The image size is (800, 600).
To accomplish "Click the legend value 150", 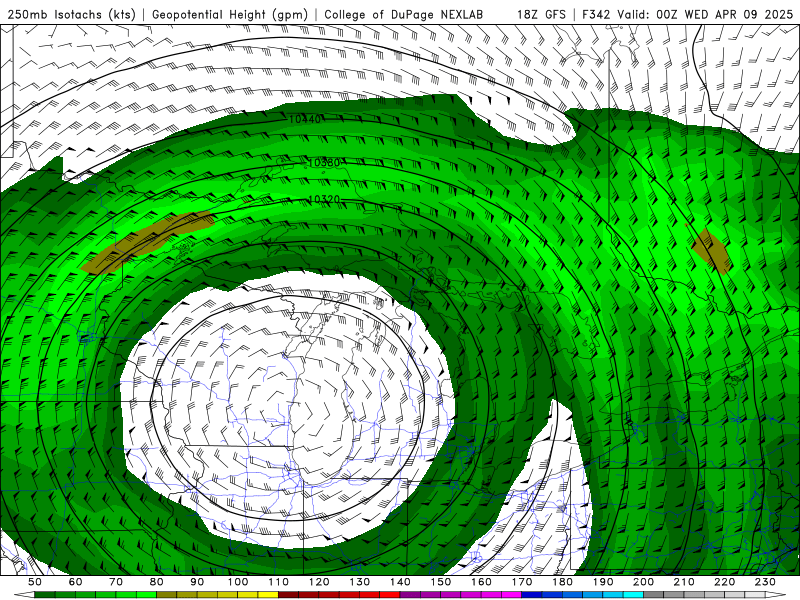I will (x=441, y=582).
